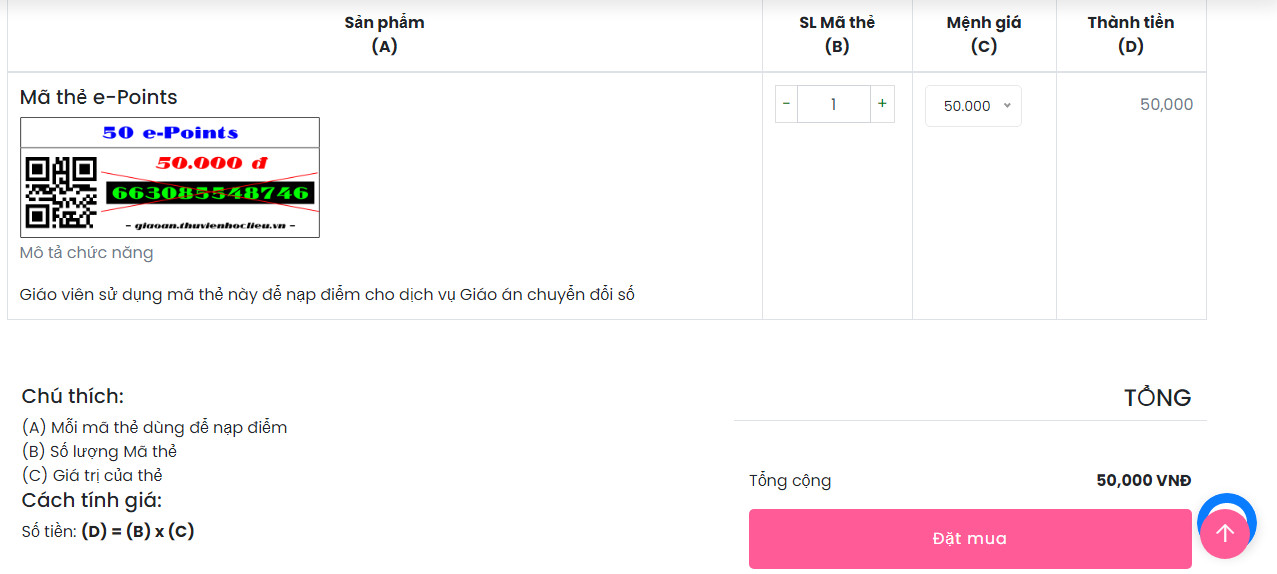
Task: Click the Sản phẩm (A) column header
Action: [385, 34]
